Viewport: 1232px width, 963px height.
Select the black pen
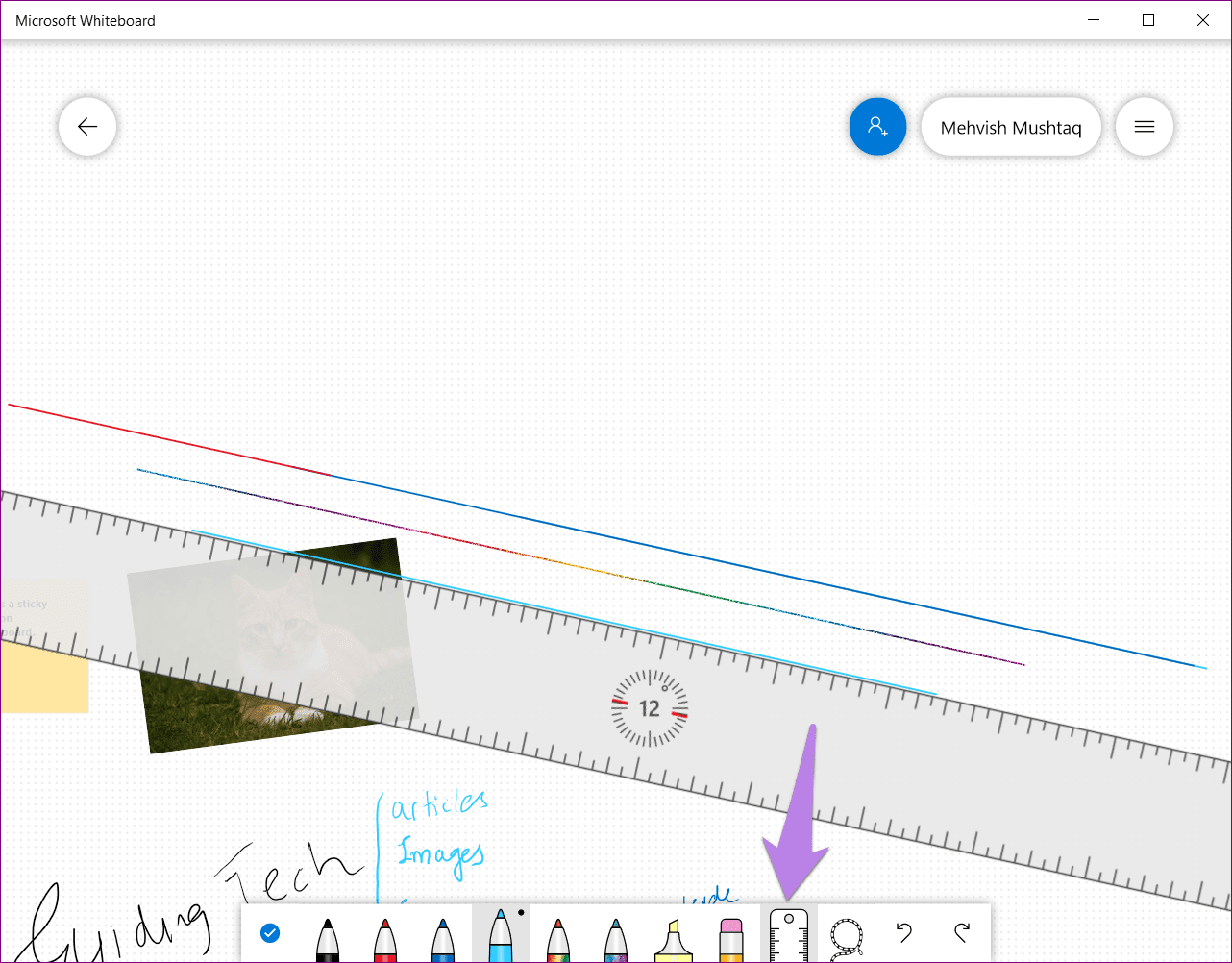pos(327,939)
